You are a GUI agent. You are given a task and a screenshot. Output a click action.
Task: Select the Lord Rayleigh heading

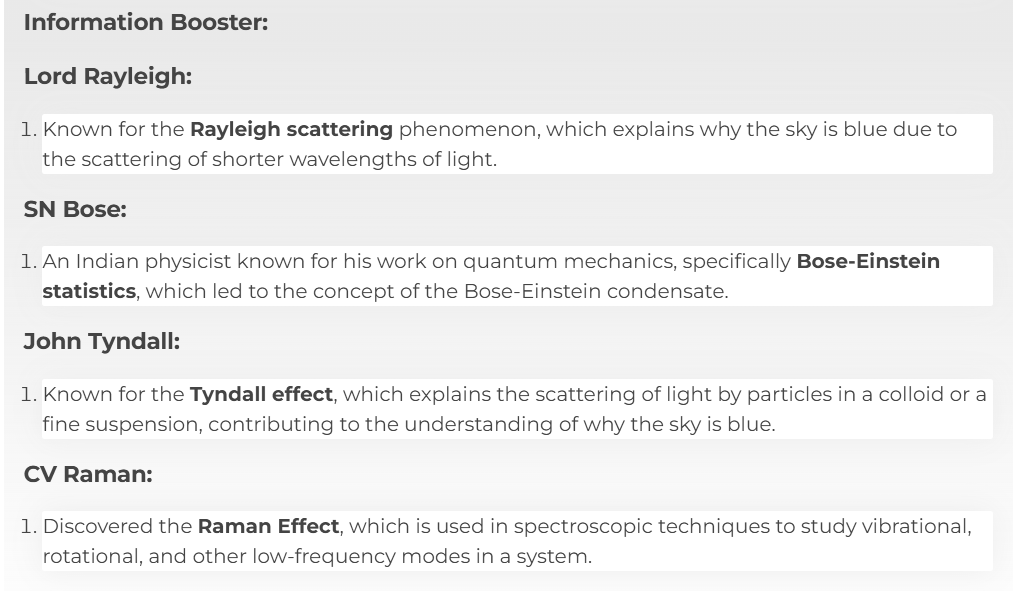tap(107, 76)
